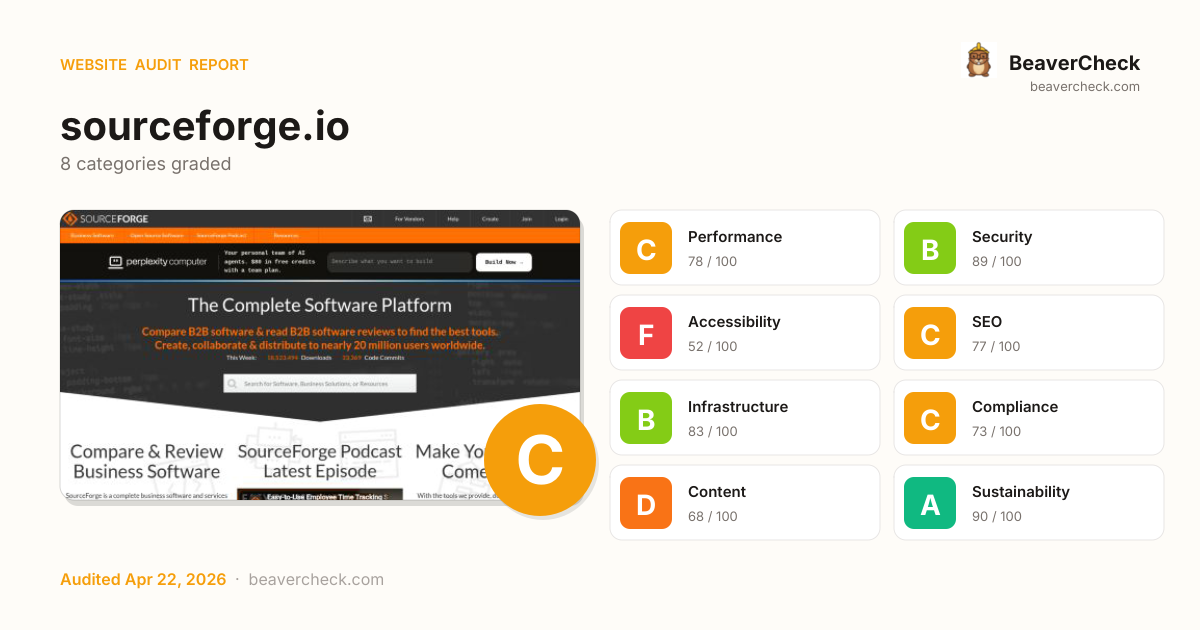Click the large overall grade C circle
The height and width of the screenshot is (630, 1200).
(540, 461)
